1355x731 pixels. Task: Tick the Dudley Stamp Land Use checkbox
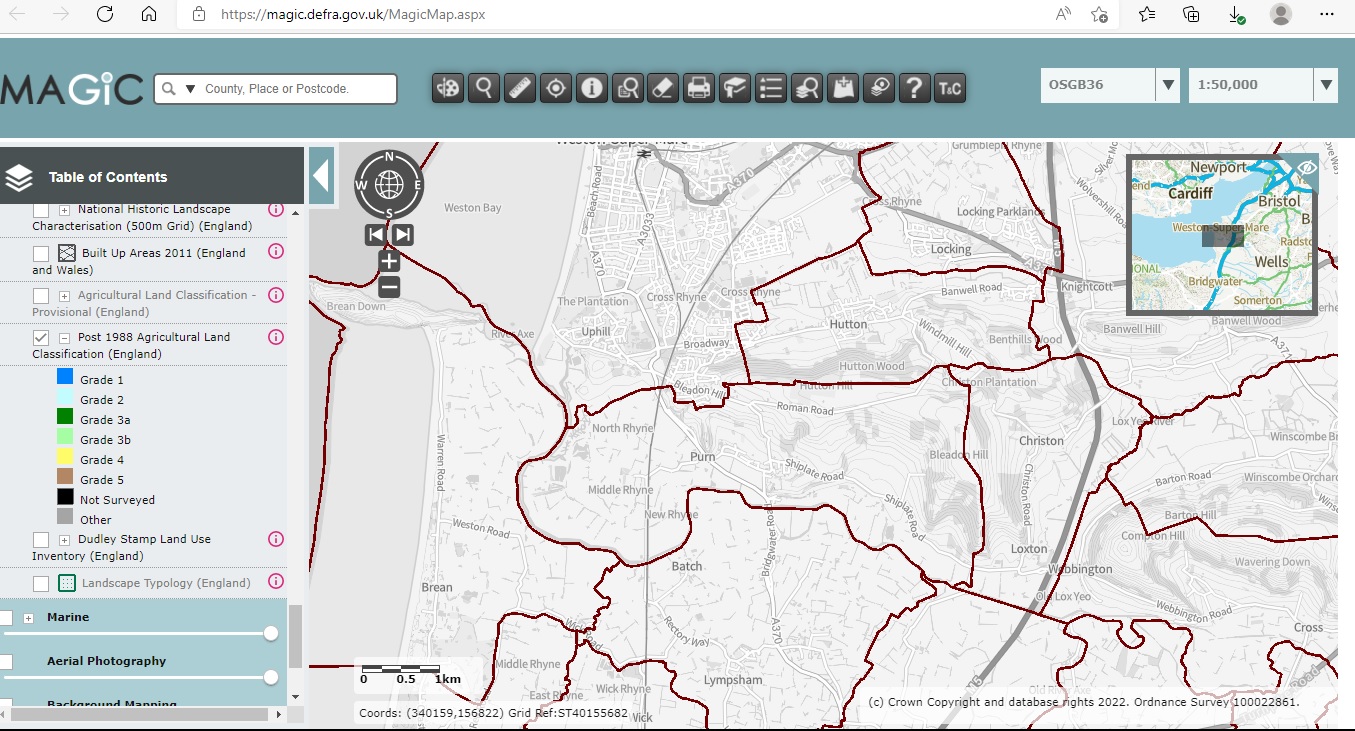41,540
